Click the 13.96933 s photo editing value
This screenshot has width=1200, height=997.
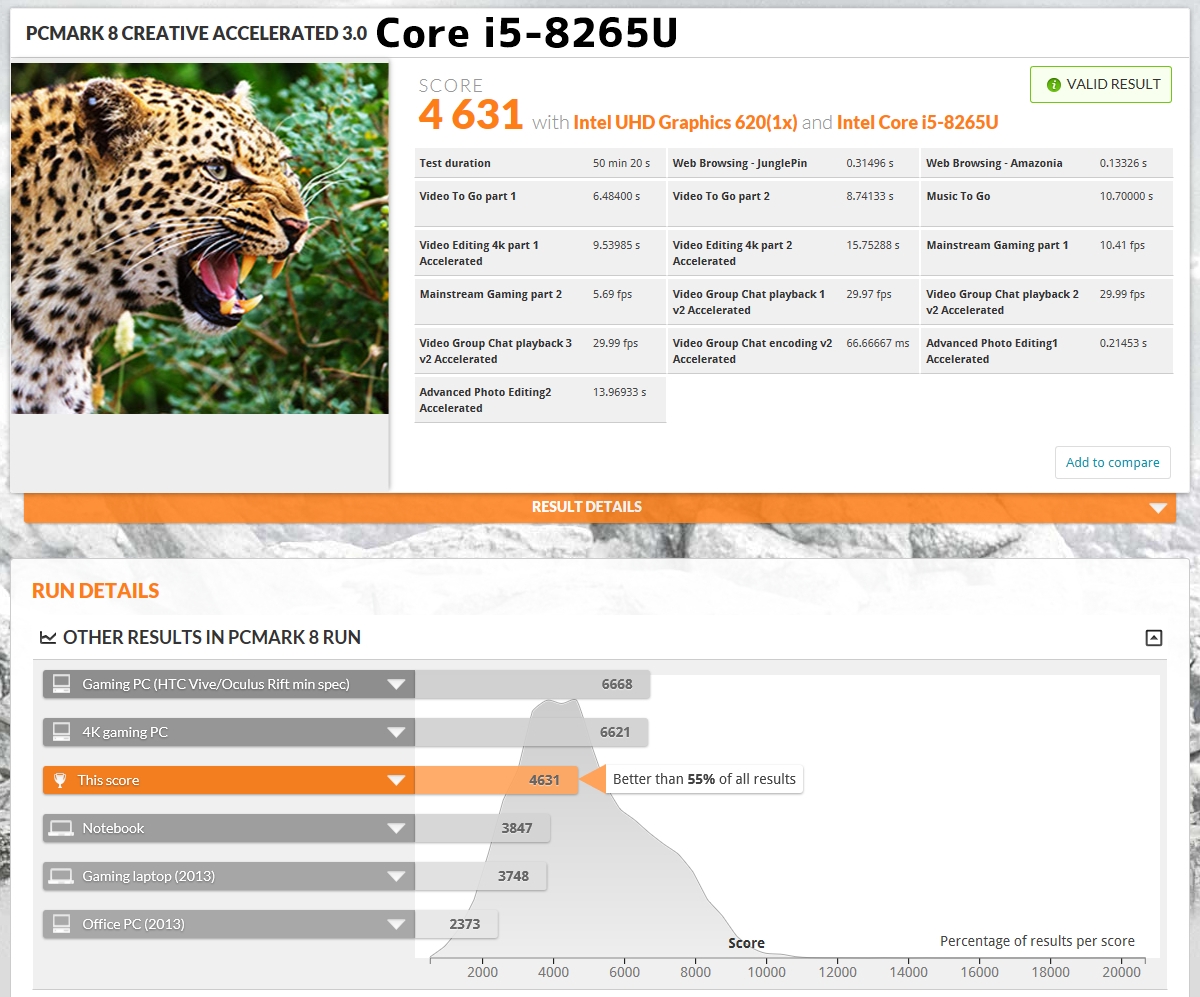(620, 392)
